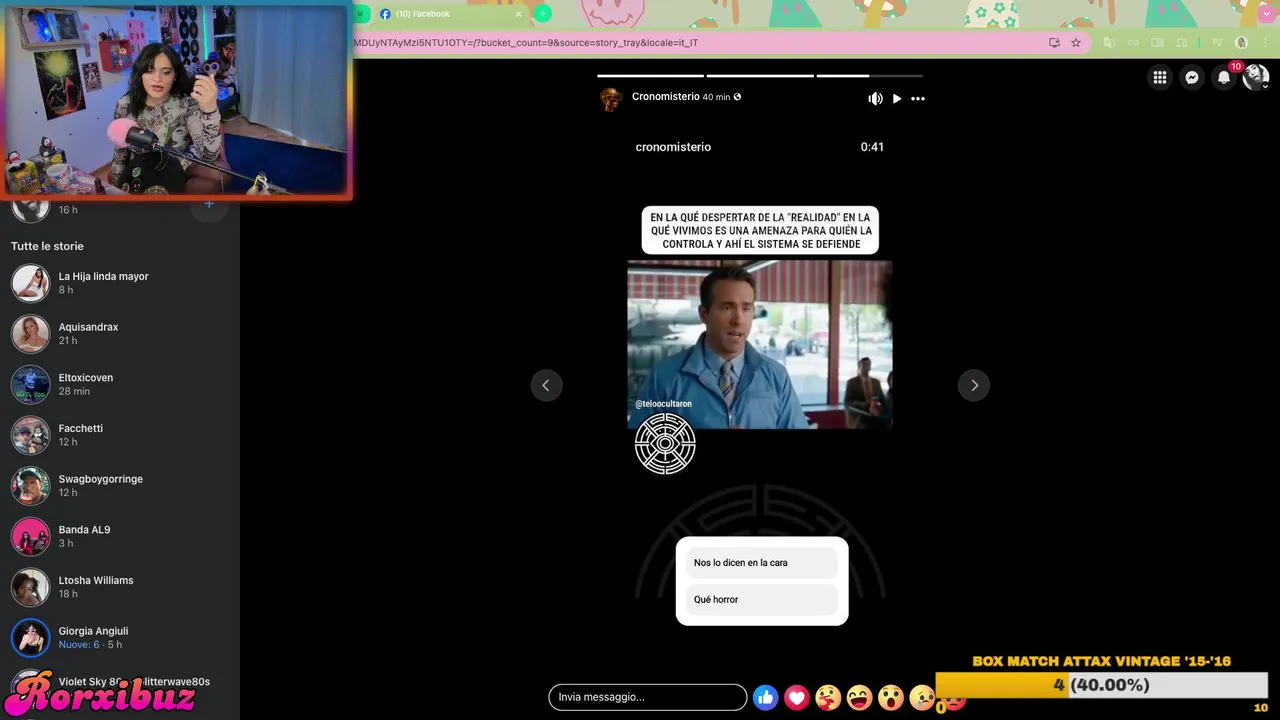The image size is (1280, 720).
Task: Click the browser profile avatar in toolbar
Action: (x=1242, y=43)
